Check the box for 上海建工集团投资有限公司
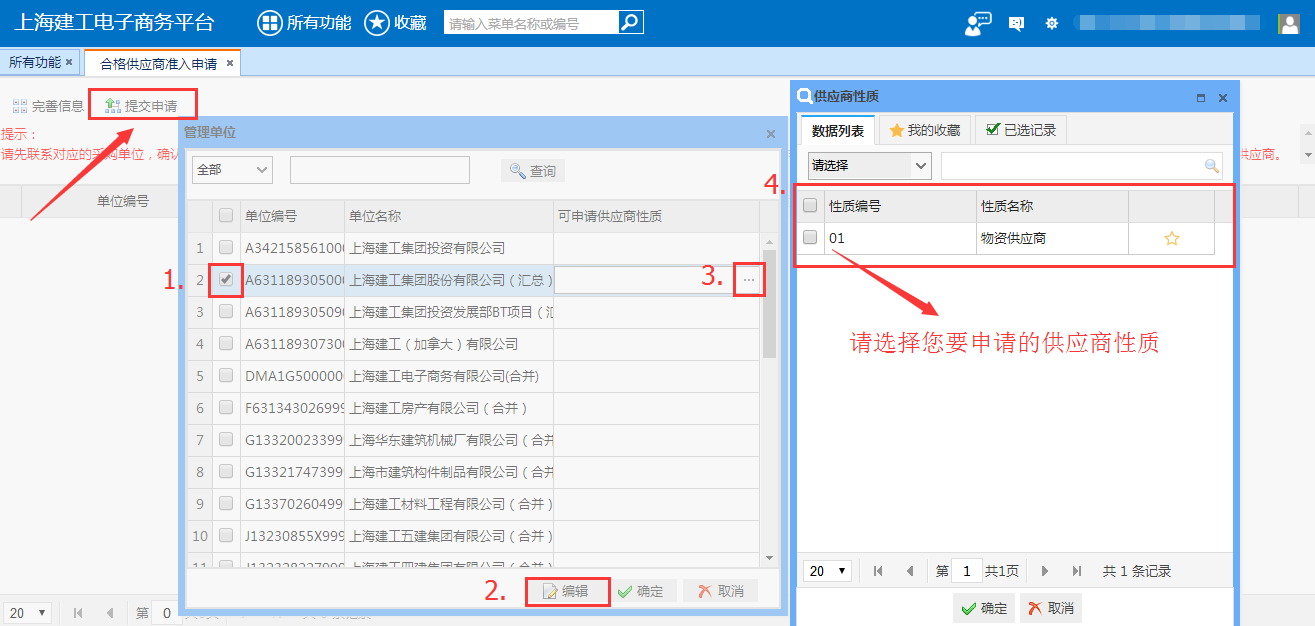 [x=226, y=247]
